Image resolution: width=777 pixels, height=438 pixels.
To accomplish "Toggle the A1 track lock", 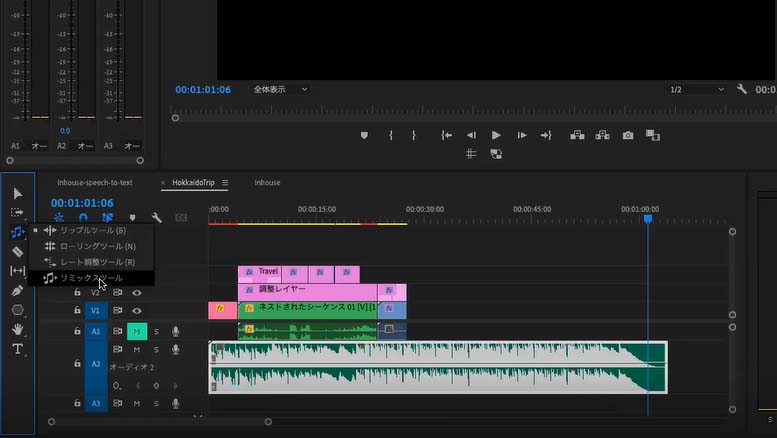I will pyautogui.click(x=77, y=331).
